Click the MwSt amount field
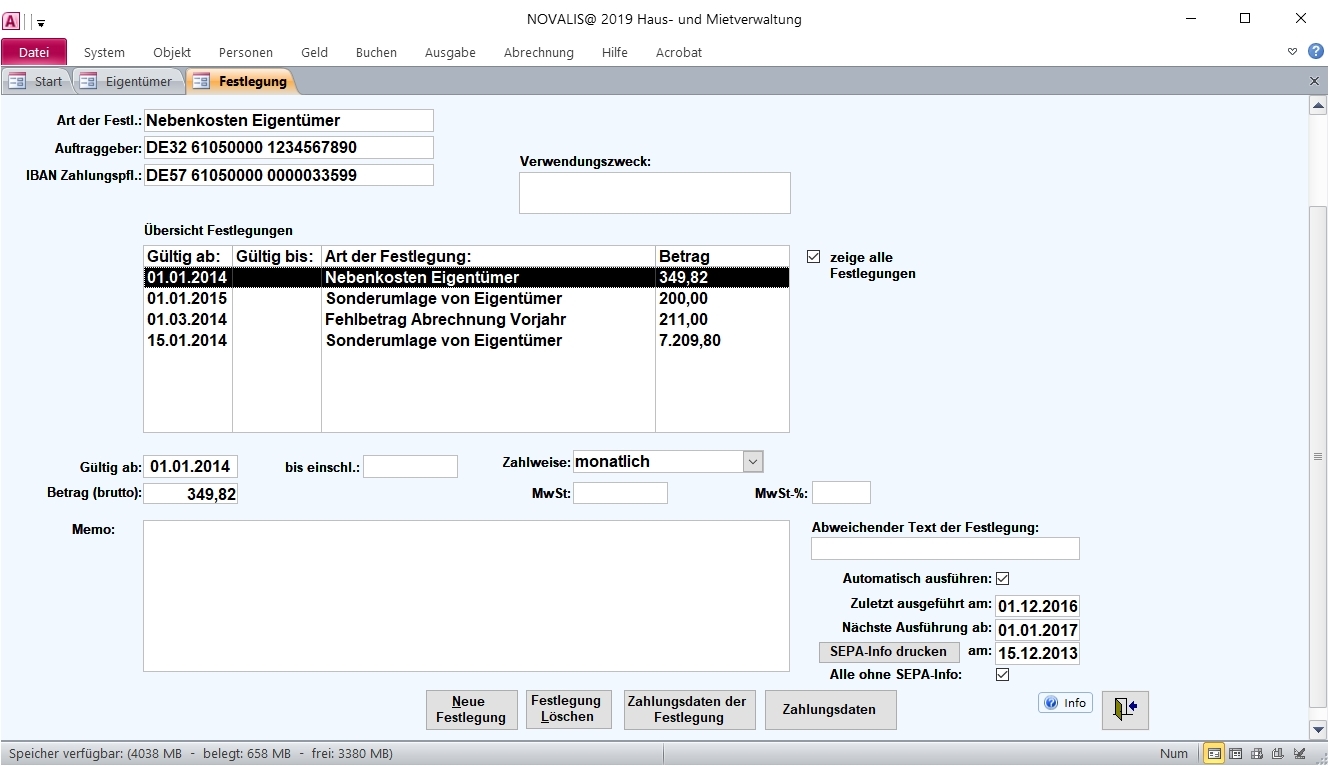The height and width of the screenshot is (766, 1329). 620,493
